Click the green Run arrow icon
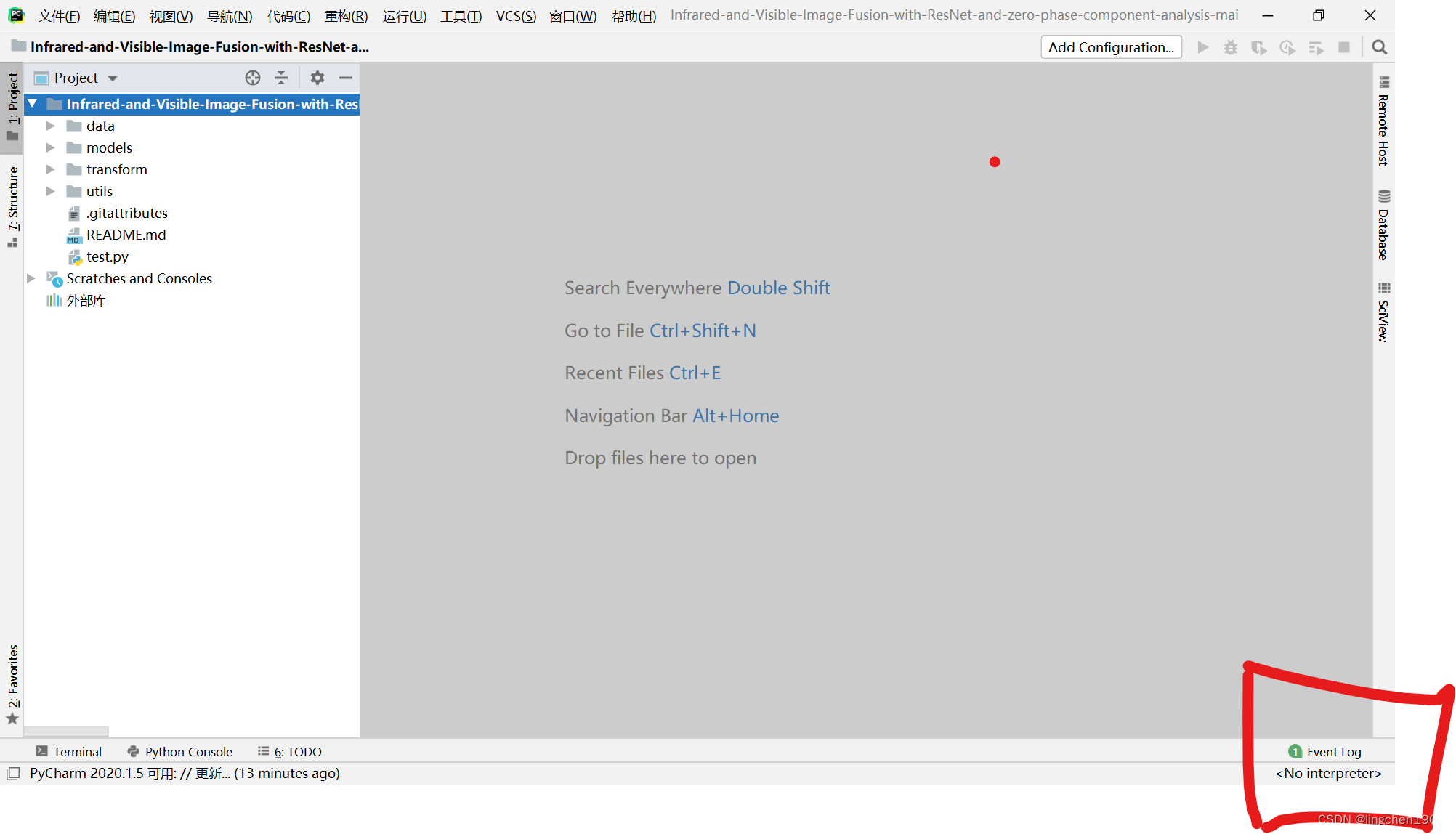 pyautogui.click(x=1202, y=47)
